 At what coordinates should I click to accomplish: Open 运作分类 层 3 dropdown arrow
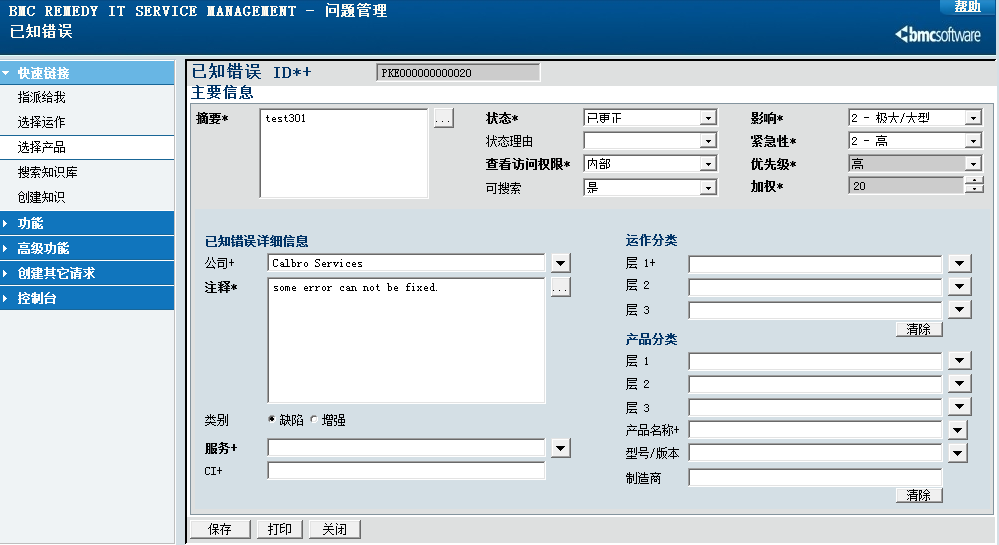pyautogui.click(x=959, y=309)
